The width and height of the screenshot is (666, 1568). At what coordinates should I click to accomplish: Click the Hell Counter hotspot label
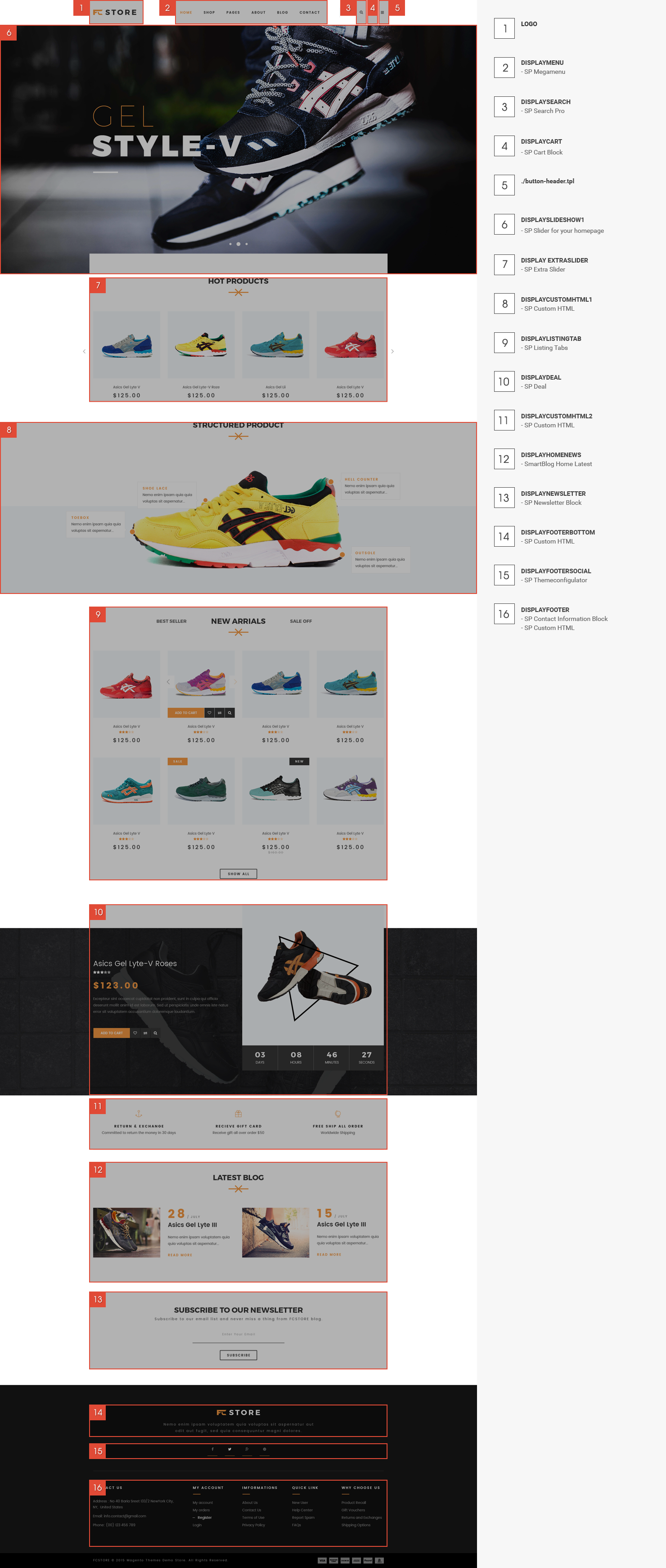coord(361,480)
